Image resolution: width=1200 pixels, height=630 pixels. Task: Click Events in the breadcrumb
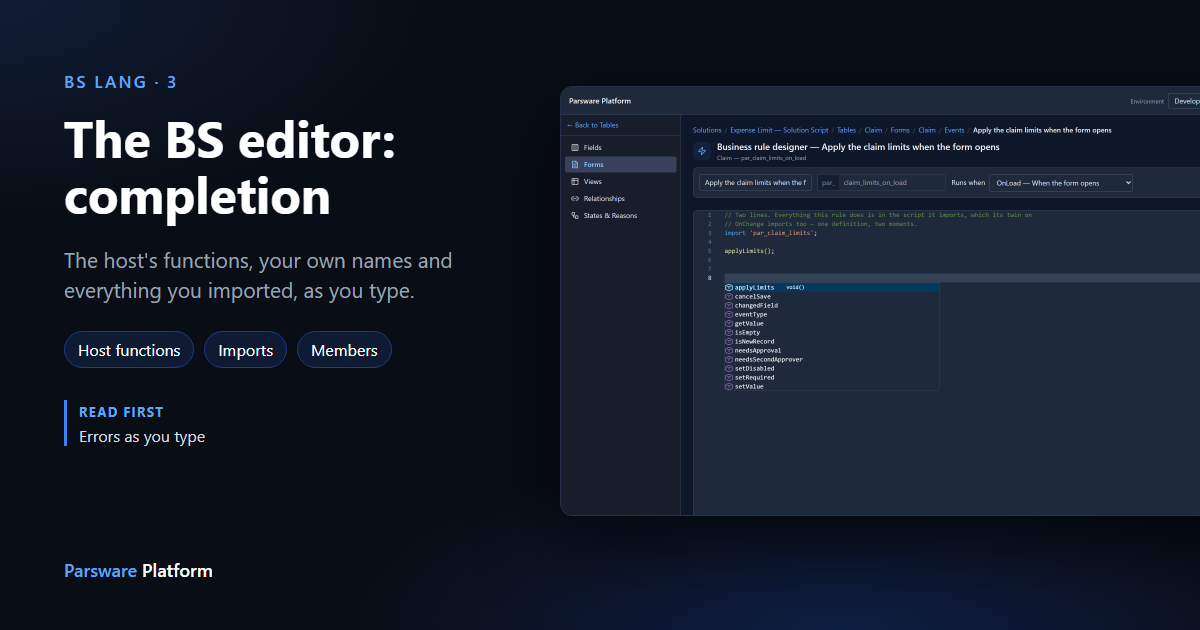click(954, 130)
